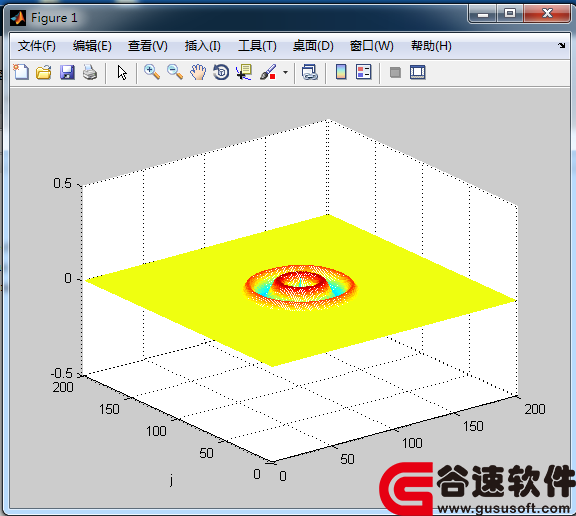Pick the Brush data tool

(x=268, y=72)
